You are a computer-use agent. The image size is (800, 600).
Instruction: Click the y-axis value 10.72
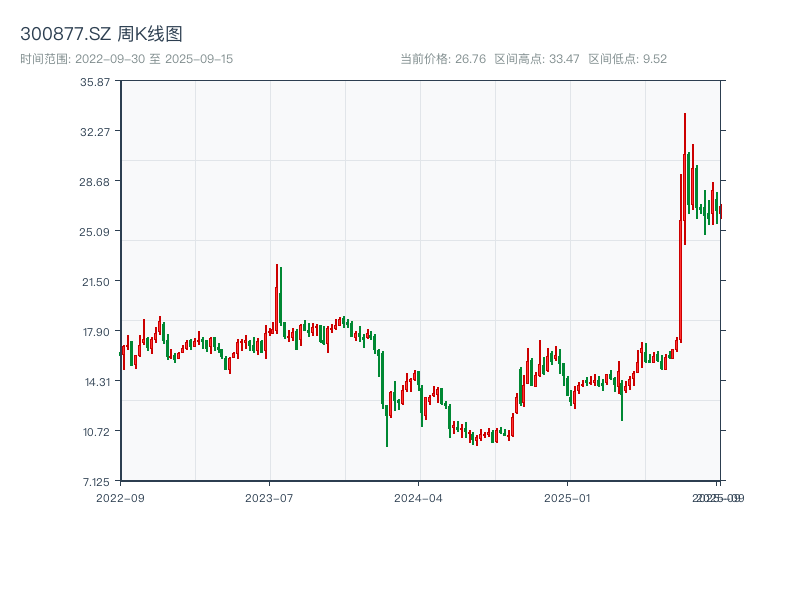[x=96, y=432]
